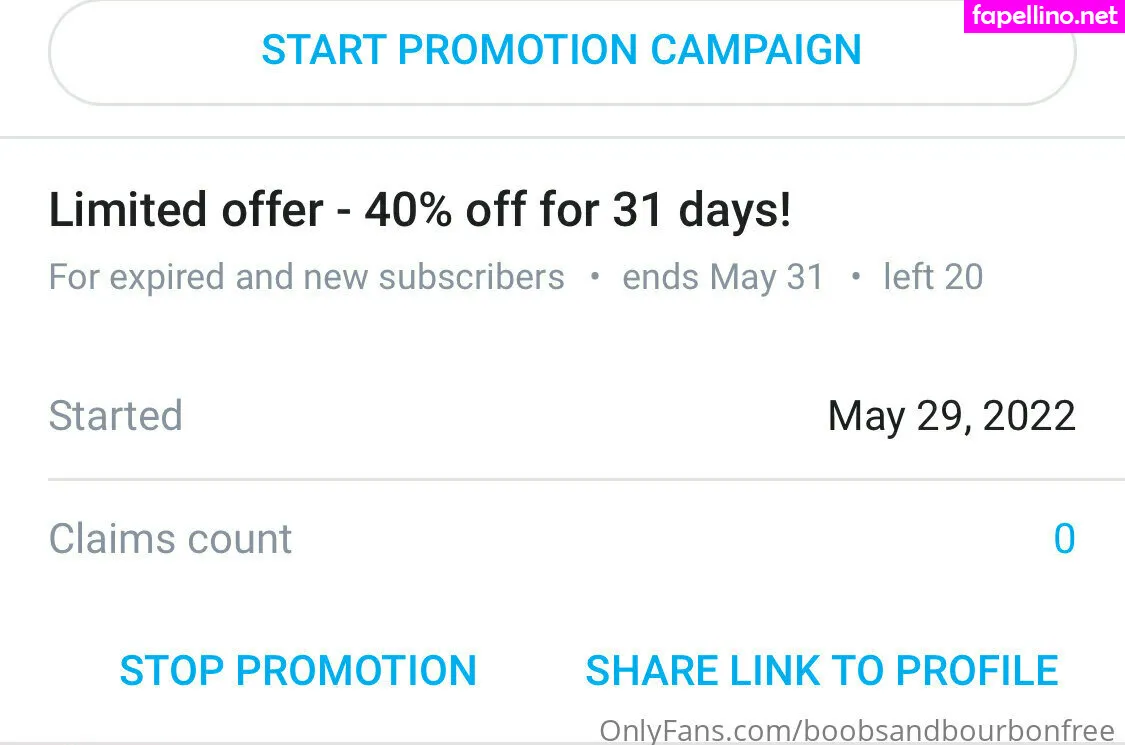Image resolution: width=1125 pixels, height=745 pixels.
Task: Click the separator line under the campaign button
Action: pyautogui.click(x=562, y=136)
